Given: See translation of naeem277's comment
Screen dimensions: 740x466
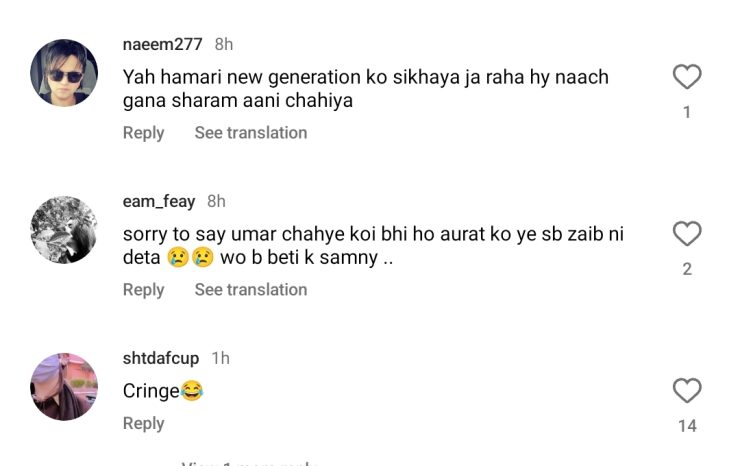Looking at the screenshot, I should 250,133.
